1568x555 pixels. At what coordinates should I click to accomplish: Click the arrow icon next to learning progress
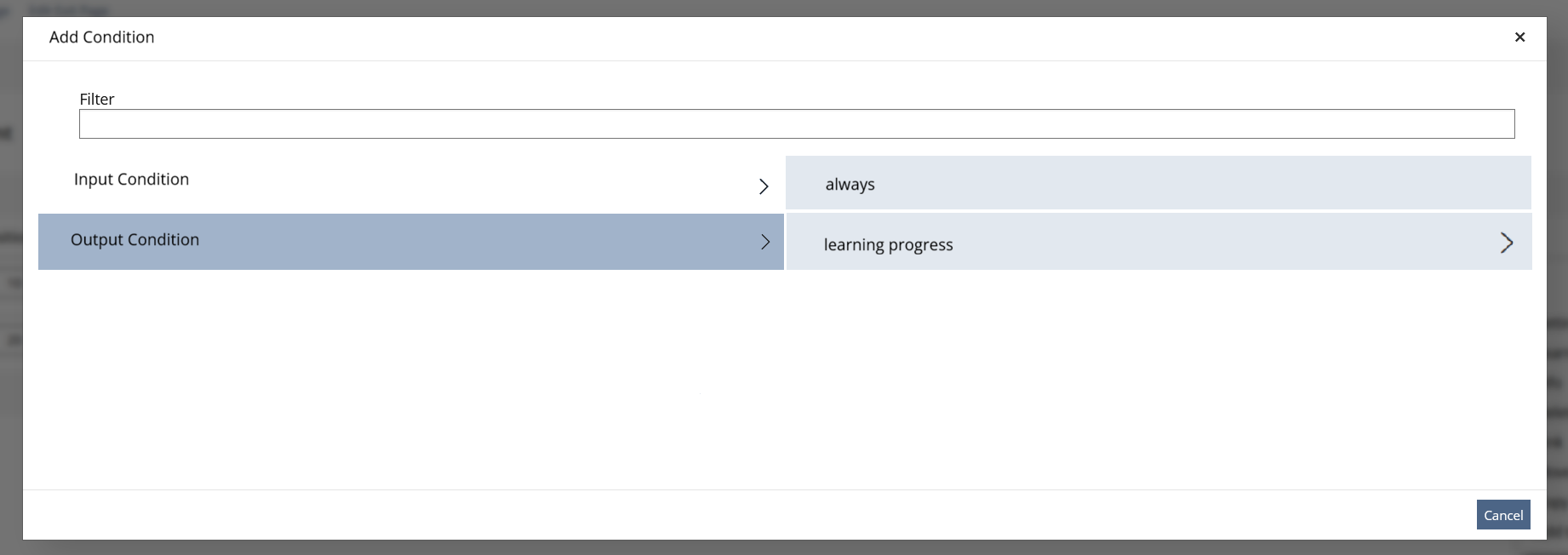(1507, 243)
